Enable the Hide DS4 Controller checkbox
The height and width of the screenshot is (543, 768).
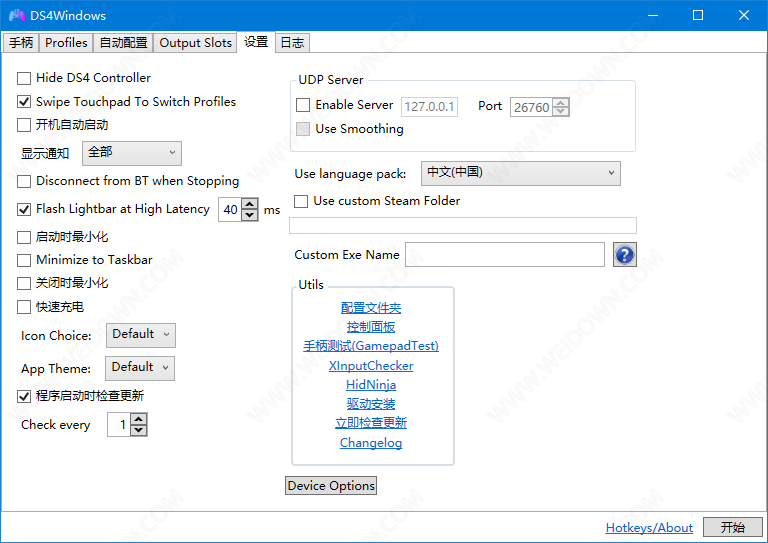24,78
